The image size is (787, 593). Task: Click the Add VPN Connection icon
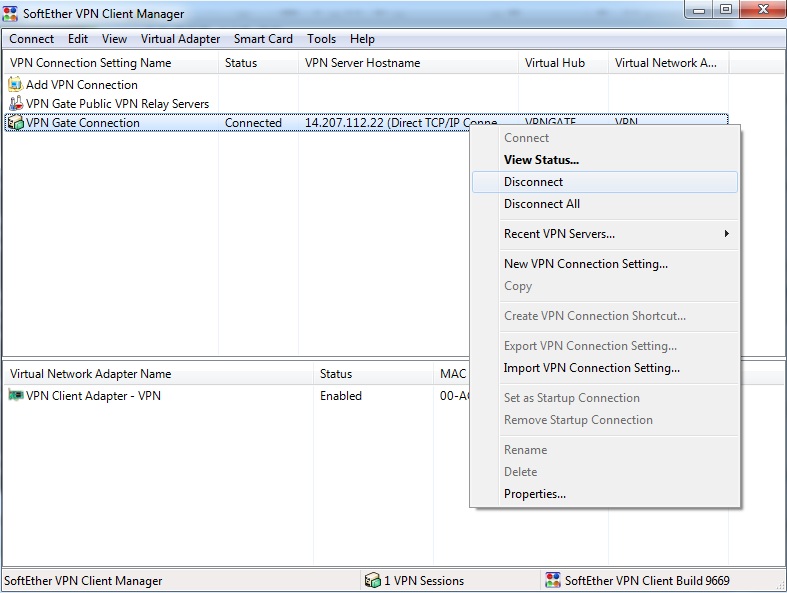(x=15, y=85)
